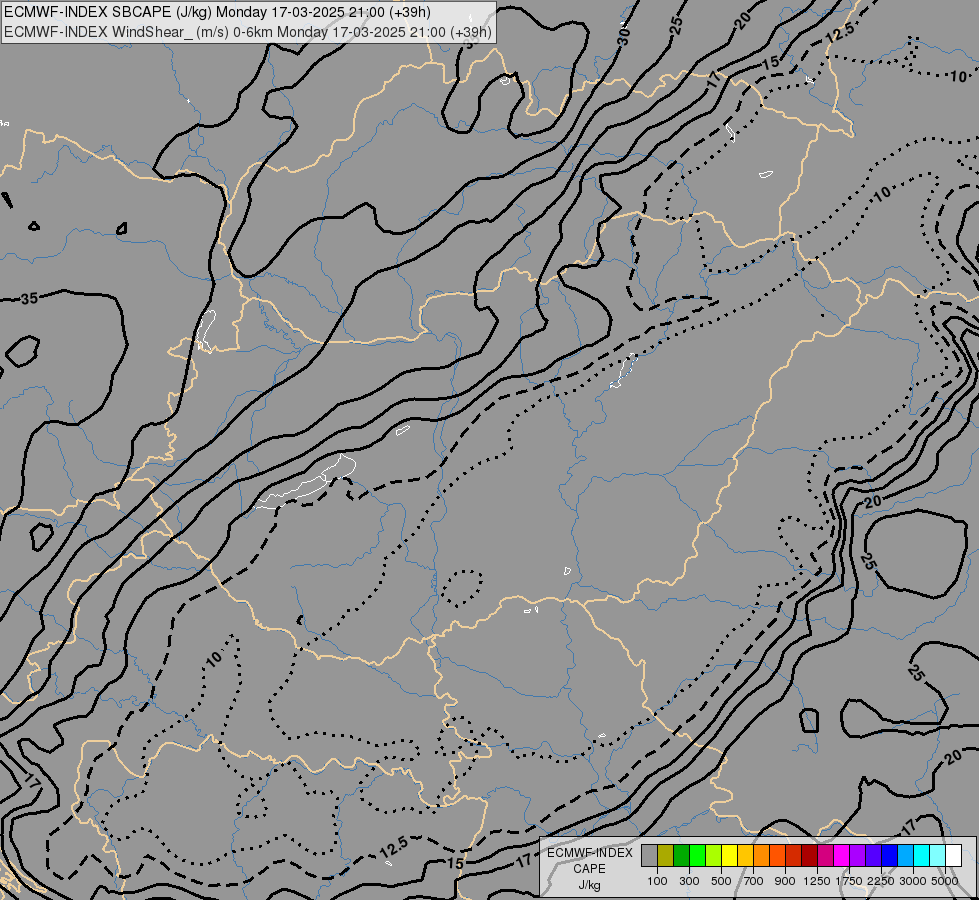
Task: Pick the pure yellow legend swatch
Action: (x=730, y=855)
